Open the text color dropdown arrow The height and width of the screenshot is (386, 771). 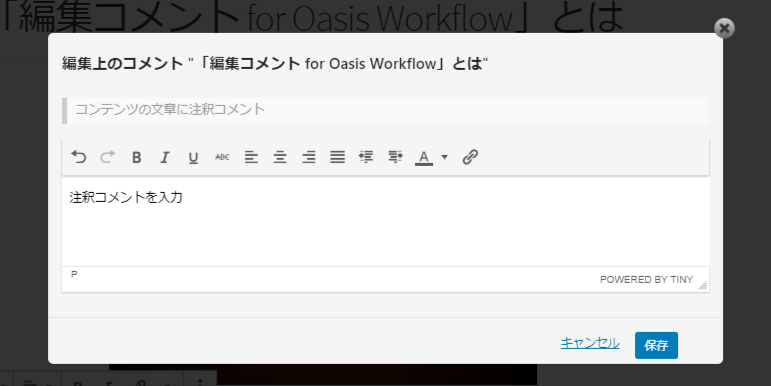tap(445, 157)
